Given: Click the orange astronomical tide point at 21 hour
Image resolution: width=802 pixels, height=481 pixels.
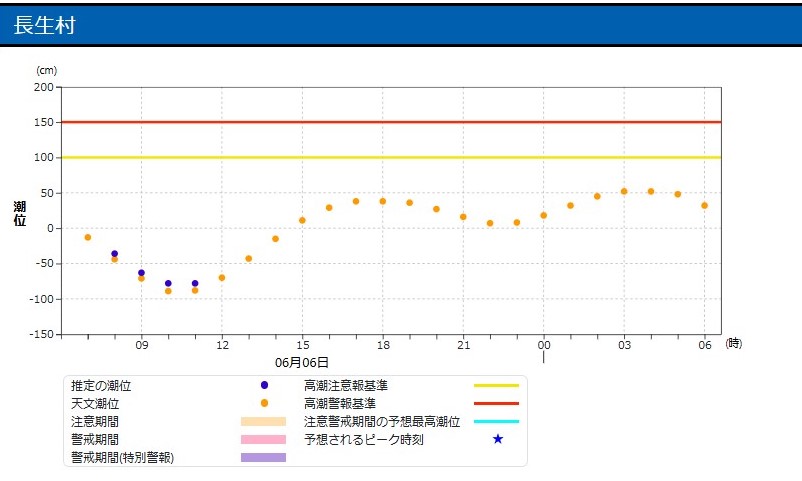Looking at the screenshot, I should pyautogui.click(x=463, y=216).
